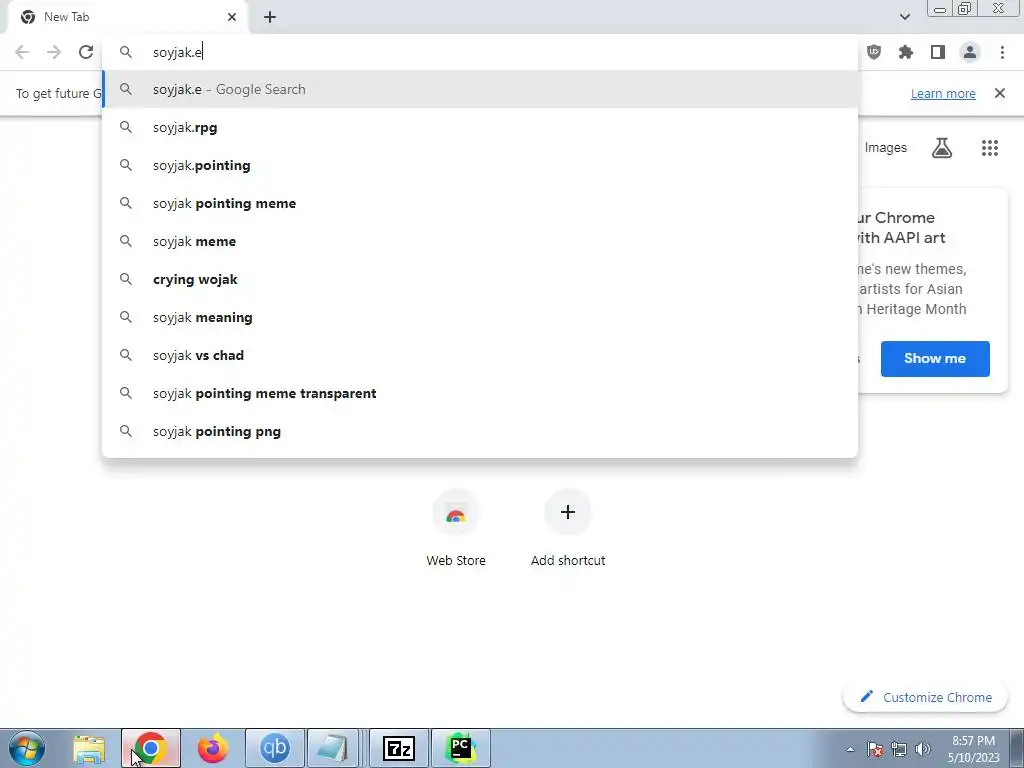Open PyCharm from the taskbar

(461, 748)
